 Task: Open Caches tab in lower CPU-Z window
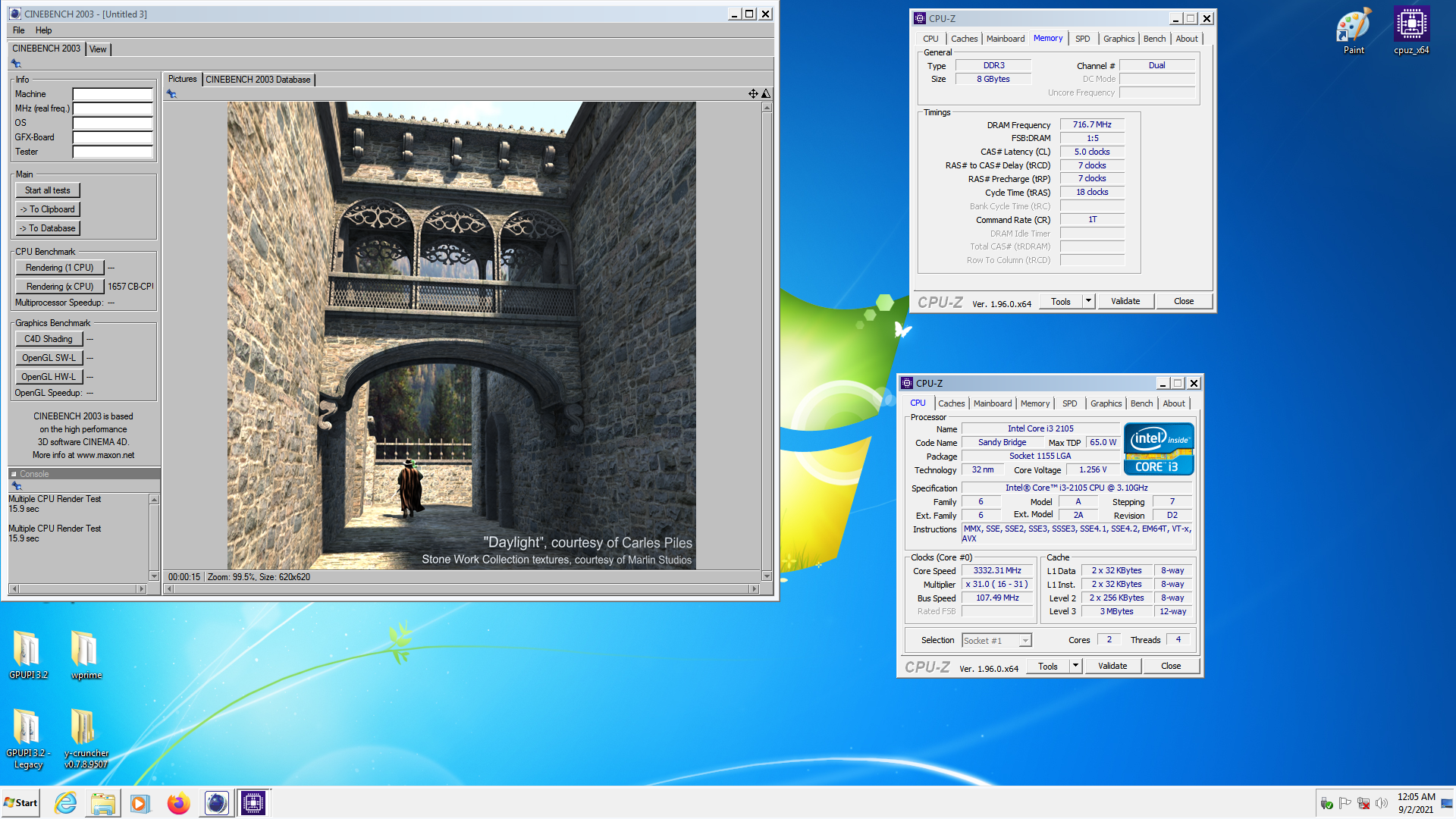pyautogui.click(x=951, y=403)
